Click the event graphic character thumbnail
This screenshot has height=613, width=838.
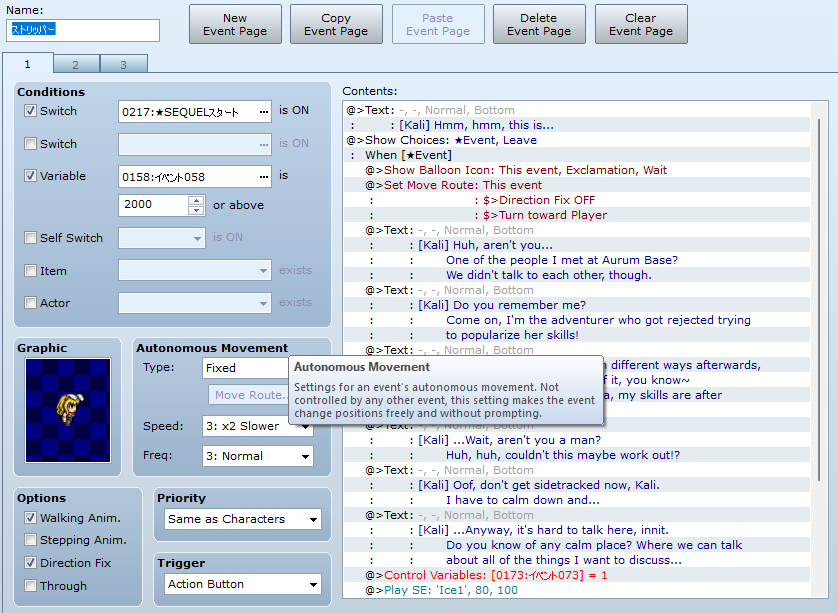click(69, 410)
